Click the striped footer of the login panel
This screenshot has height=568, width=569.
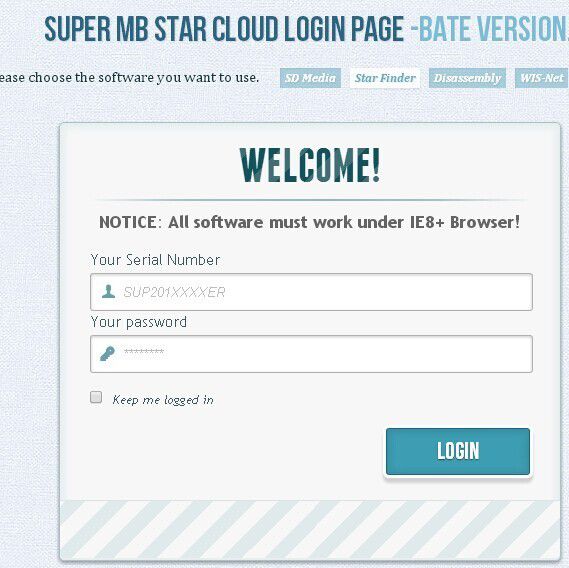(310, 530)
